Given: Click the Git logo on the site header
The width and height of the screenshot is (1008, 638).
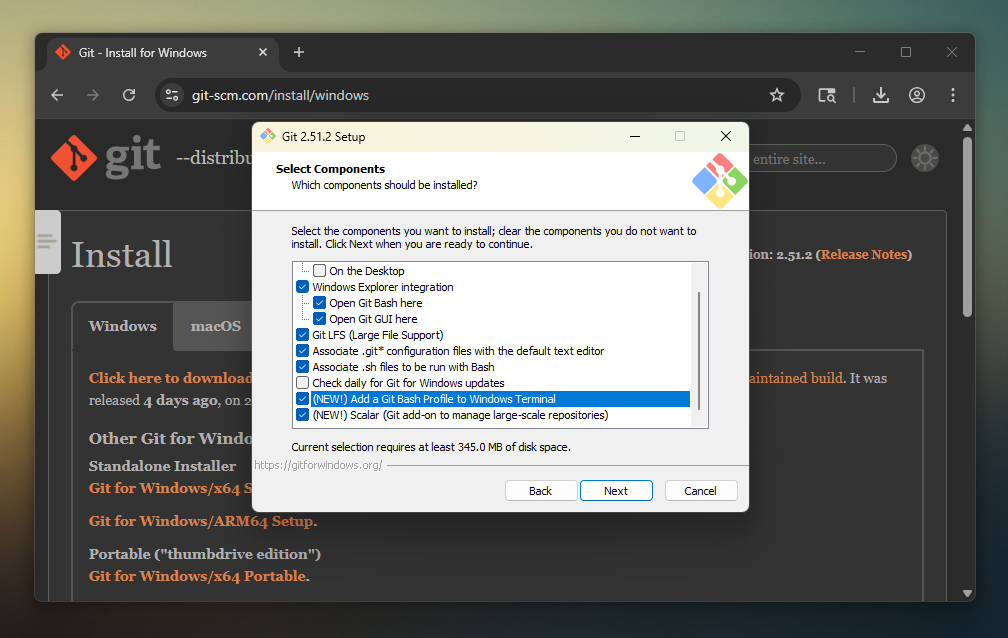Looking at the screenshot, I should 74,157.
